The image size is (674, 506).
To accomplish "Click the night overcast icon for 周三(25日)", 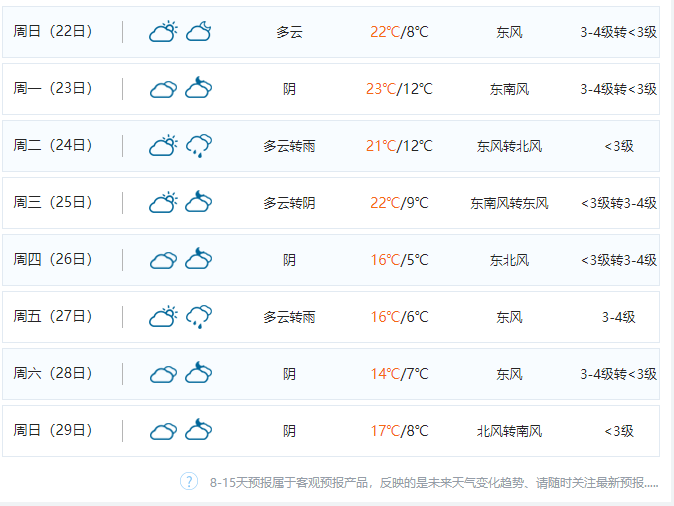I will (x=199, y=202).
